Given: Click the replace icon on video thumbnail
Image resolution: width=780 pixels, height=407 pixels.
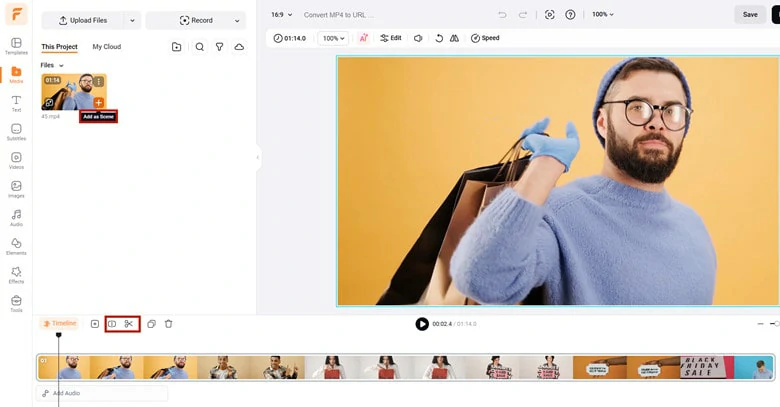Looking at the screenshot, I should coord(49,103).
